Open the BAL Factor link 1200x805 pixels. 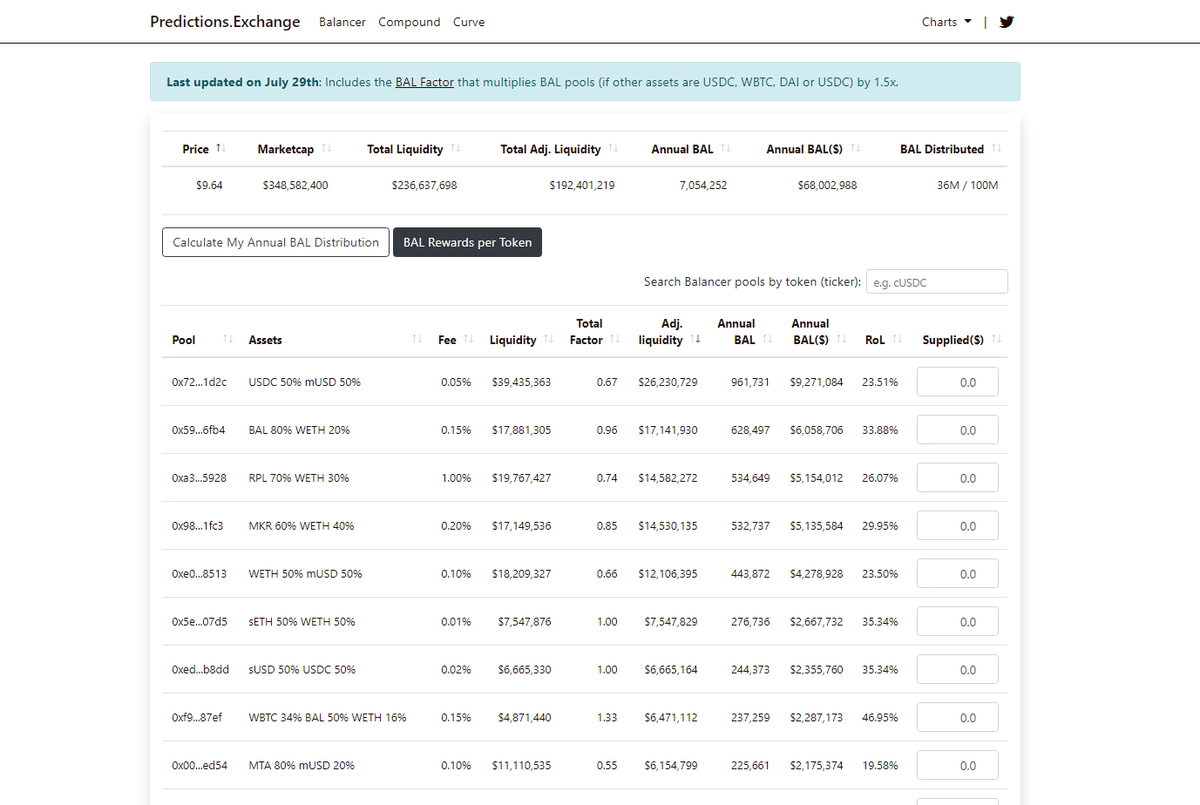point(425,82)
